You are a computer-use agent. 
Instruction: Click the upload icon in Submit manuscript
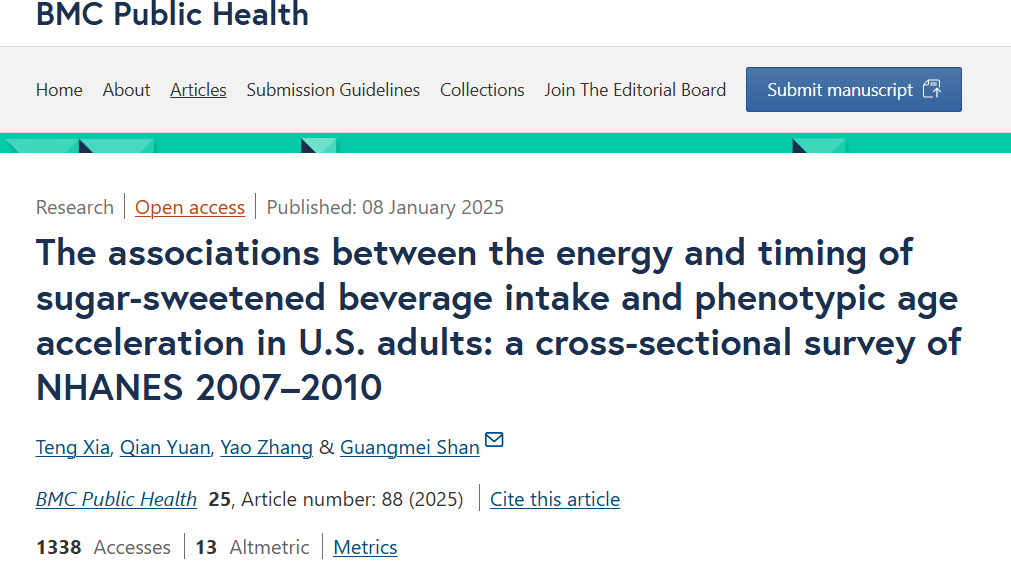click(x=932, y=89)
